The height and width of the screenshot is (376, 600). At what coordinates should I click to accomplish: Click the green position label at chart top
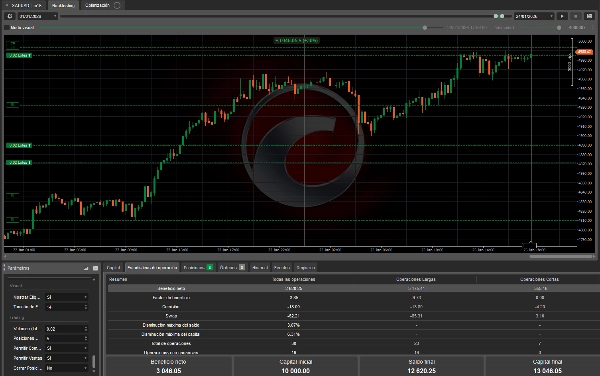pyautogui.click(x=297, y=40)
